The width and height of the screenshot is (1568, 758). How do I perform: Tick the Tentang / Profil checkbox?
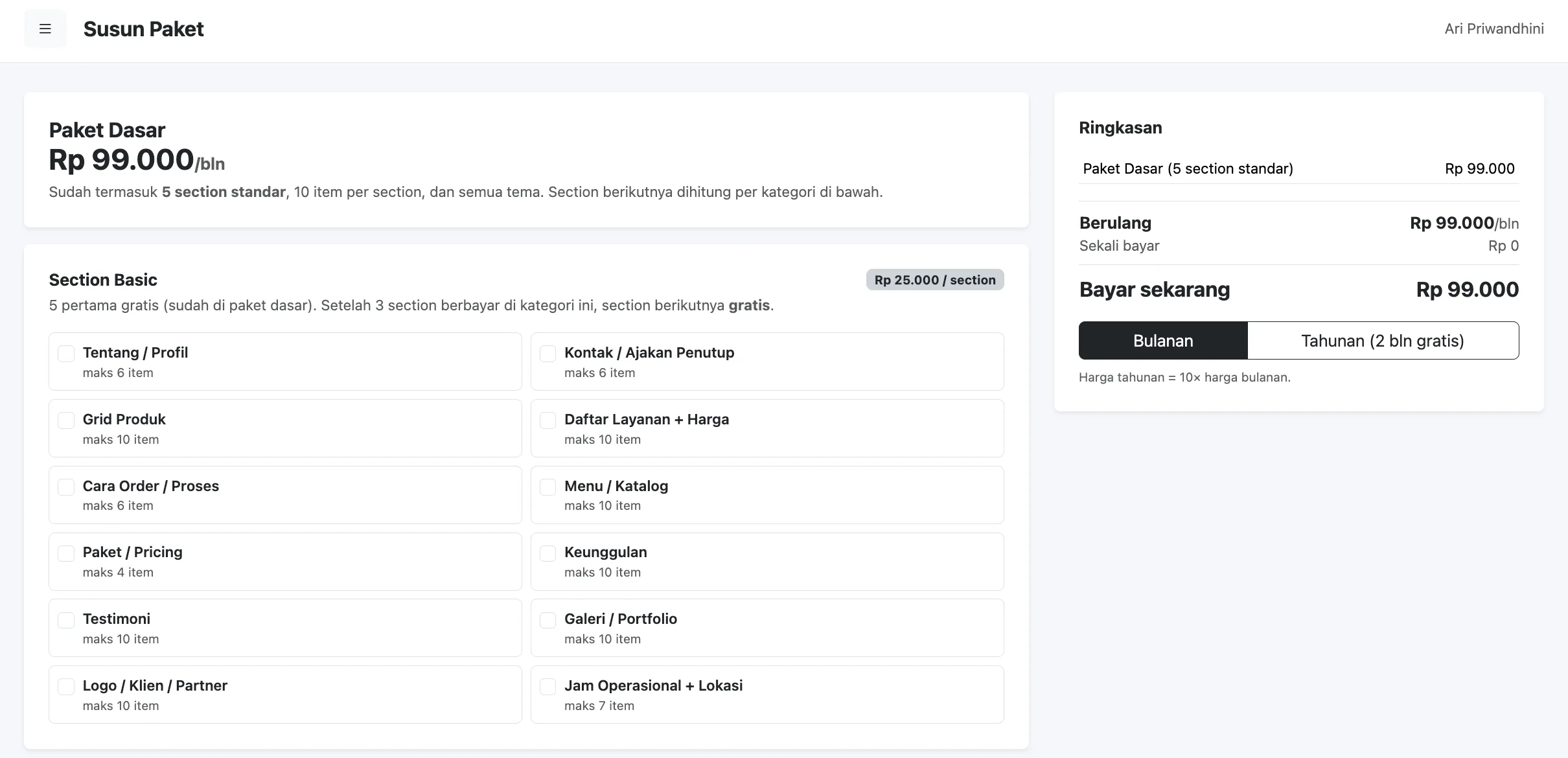pyautogui.click(x=66, y=353)
